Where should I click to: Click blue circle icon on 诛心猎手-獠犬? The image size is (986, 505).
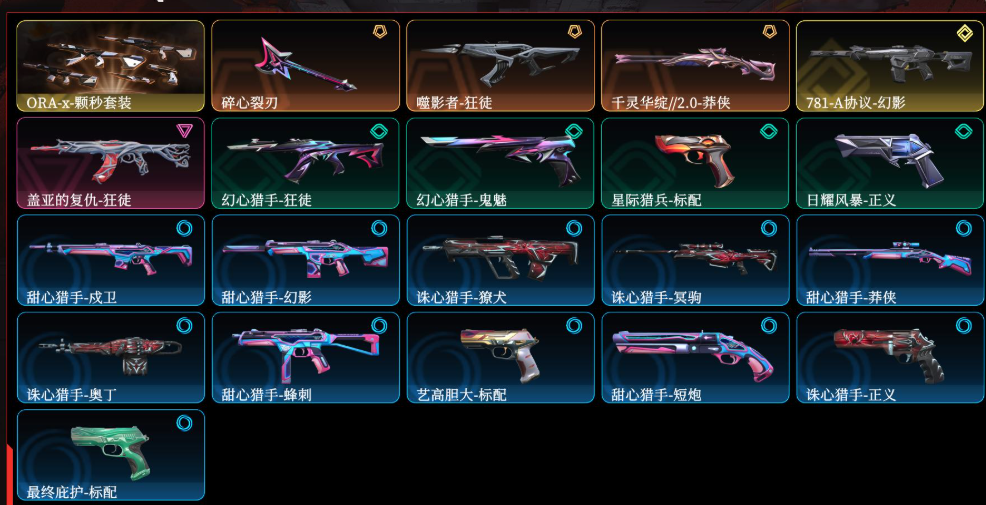(x=574, y=228)
